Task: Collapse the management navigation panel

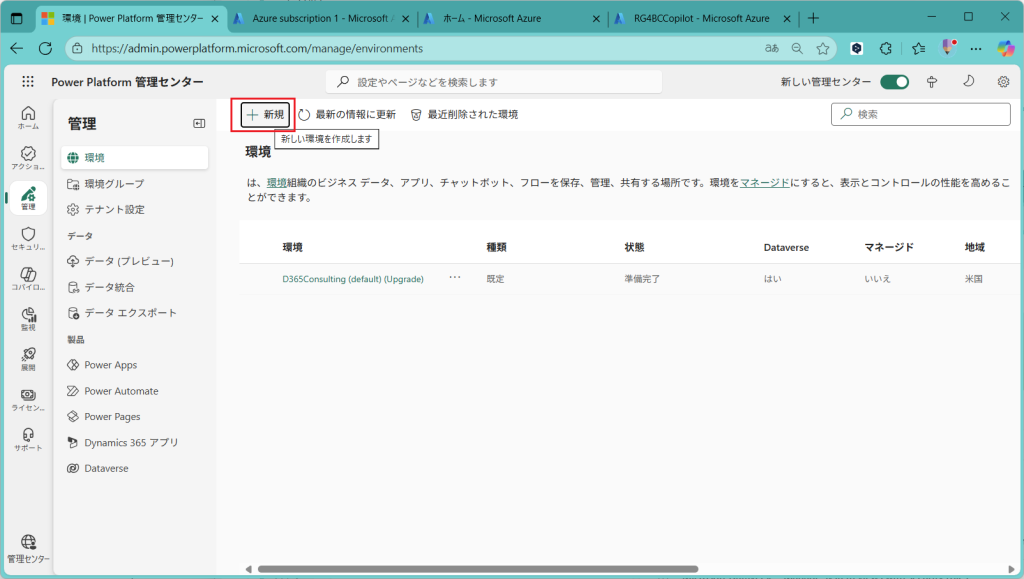Action: [x=199, y=123]
